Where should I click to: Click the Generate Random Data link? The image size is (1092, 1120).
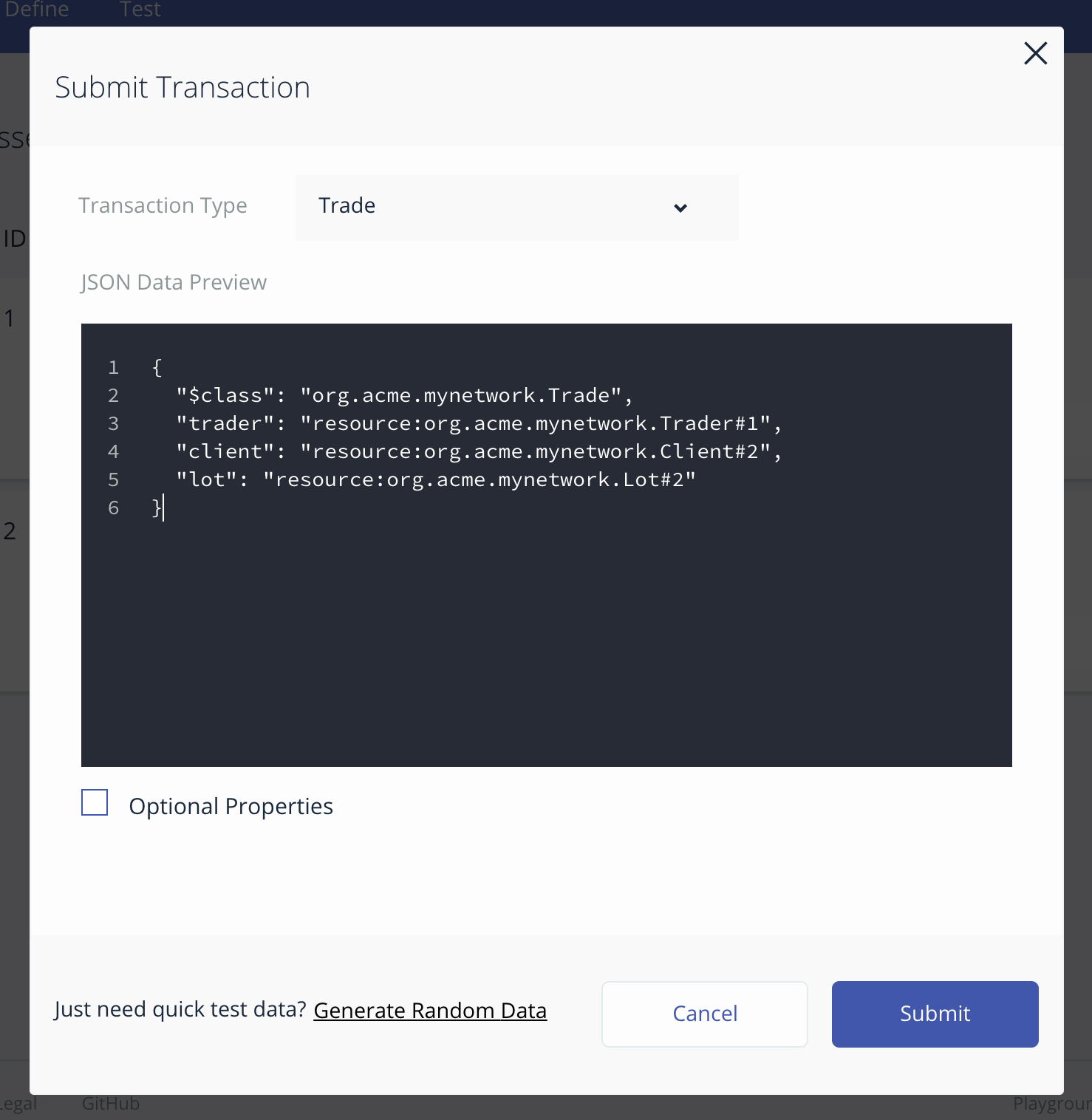pos(430,1010)
